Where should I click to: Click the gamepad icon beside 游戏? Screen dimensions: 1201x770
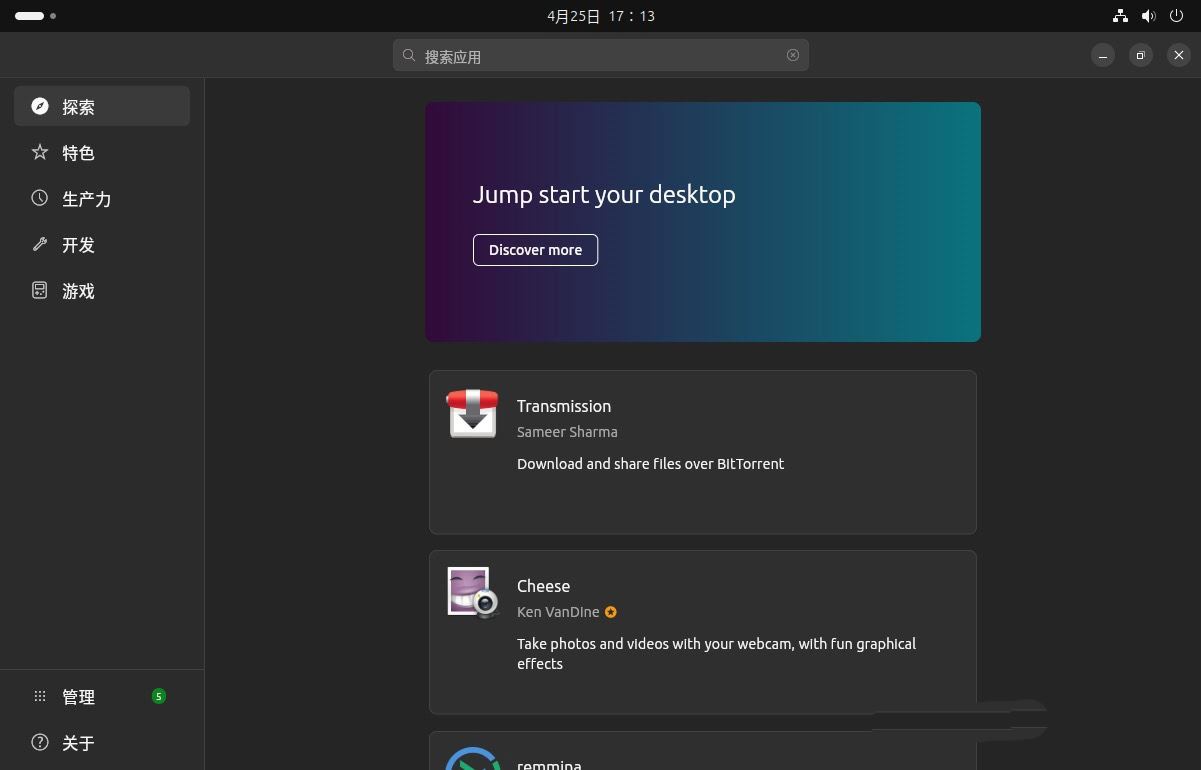coord(39,290)
